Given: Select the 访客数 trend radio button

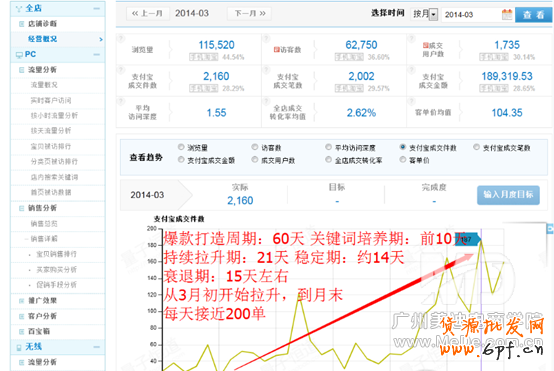Looking at the screenshot, I should (255, 147).
